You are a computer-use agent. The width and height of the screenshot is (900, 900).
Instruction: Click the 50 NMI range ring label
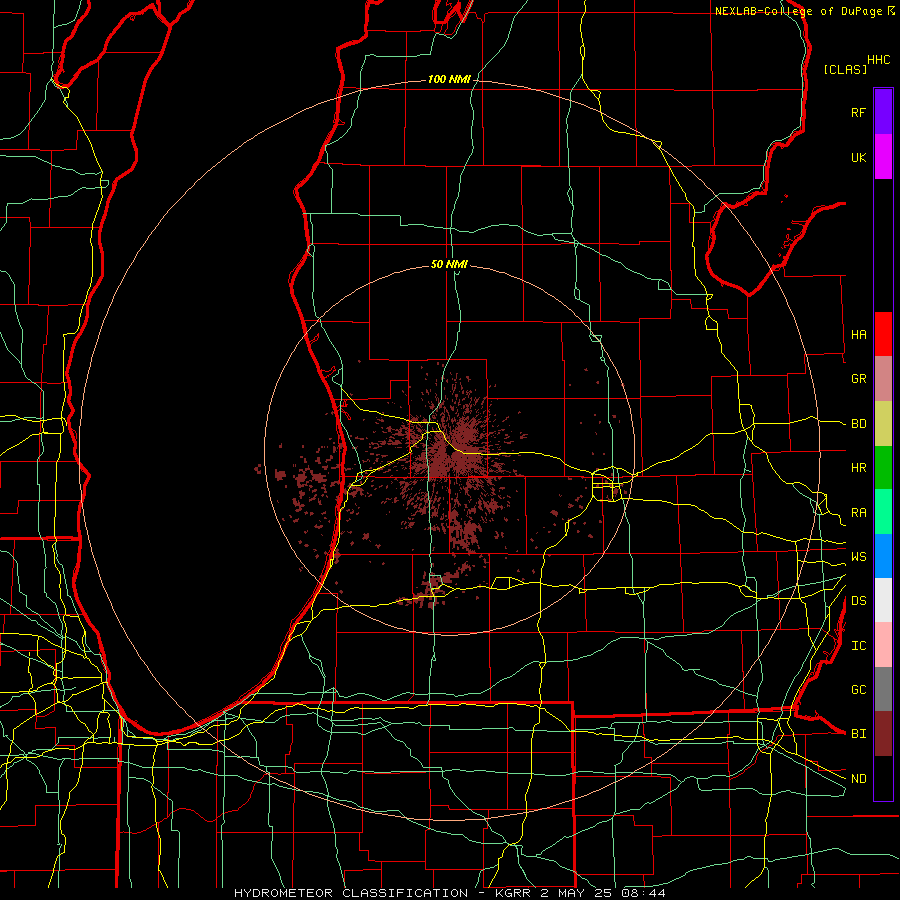(x=449, y=264)
